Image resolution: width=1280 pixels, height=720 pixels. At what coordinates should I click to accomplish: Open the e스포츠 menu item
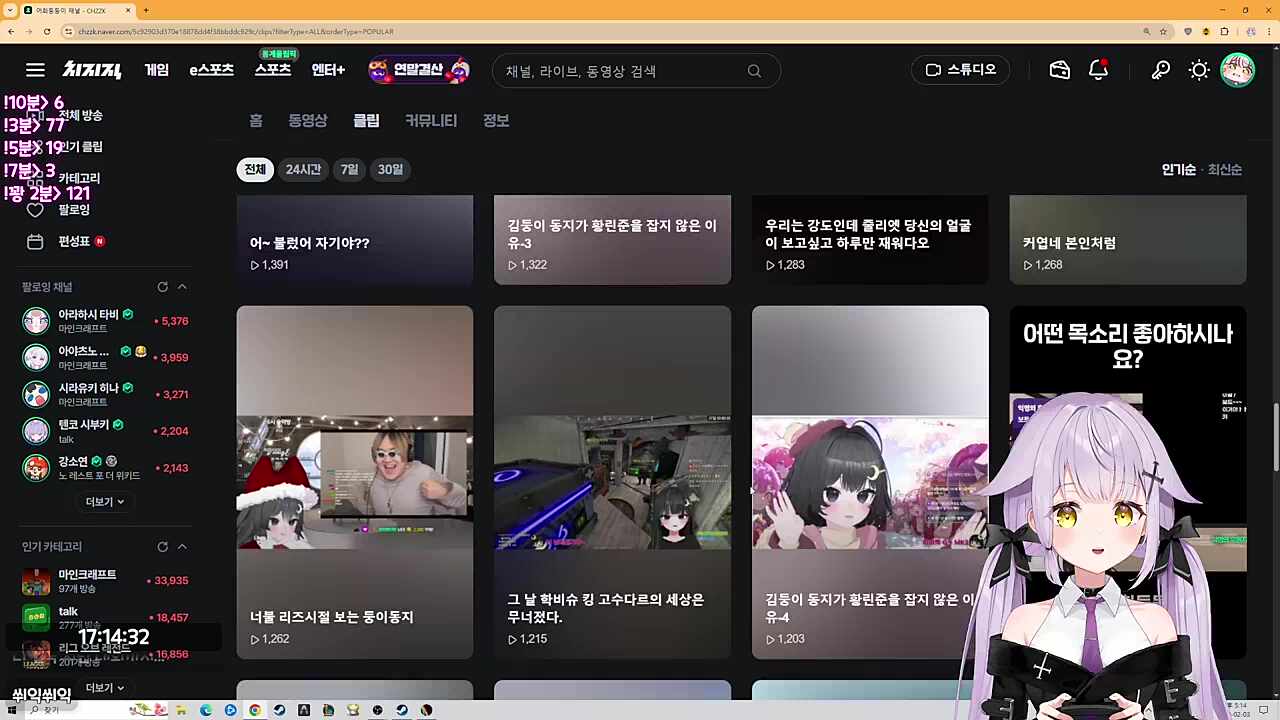[211, 70]
